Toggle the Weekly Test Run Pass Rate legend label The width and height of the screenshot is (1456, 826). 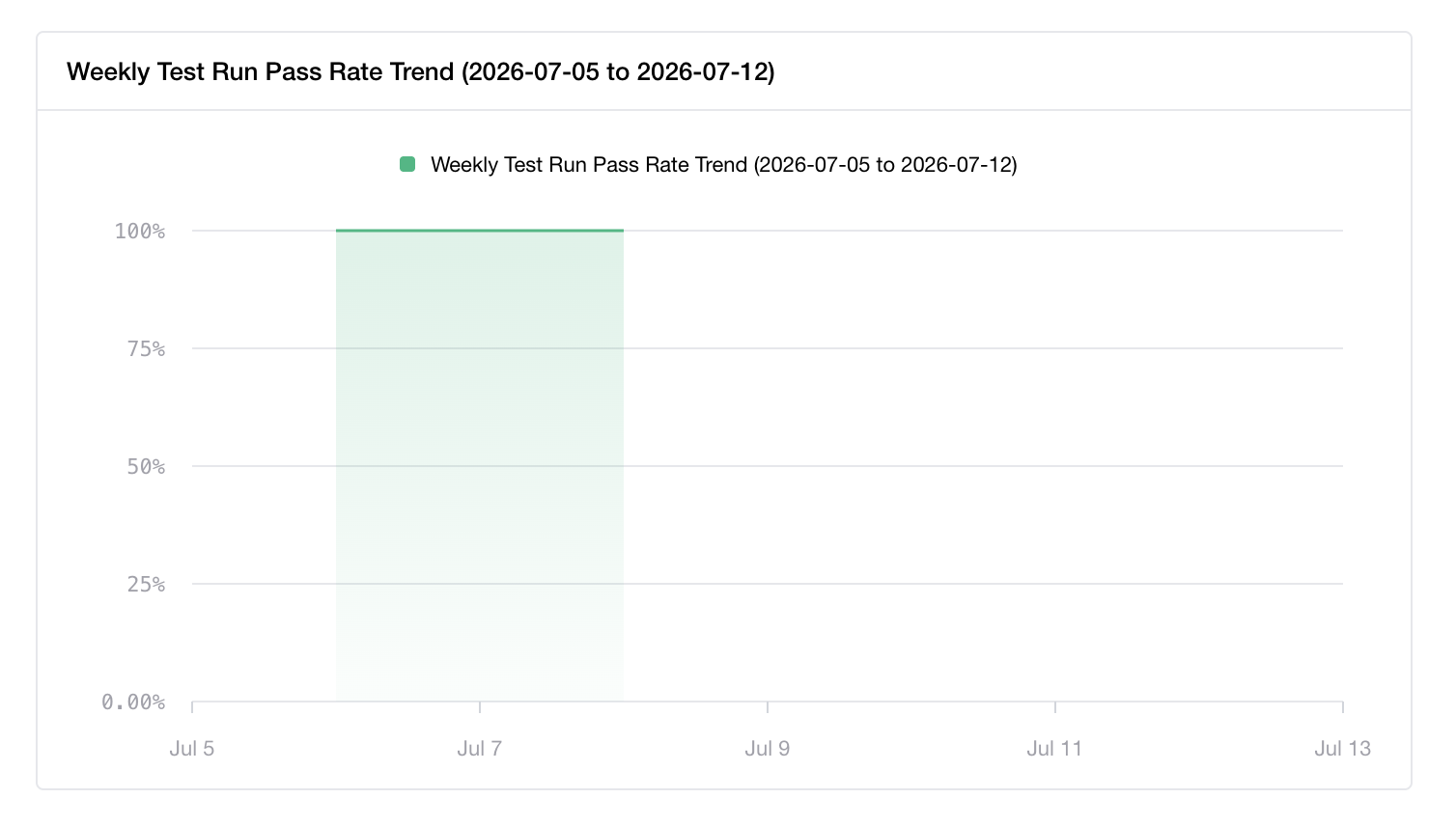[723, 165]
